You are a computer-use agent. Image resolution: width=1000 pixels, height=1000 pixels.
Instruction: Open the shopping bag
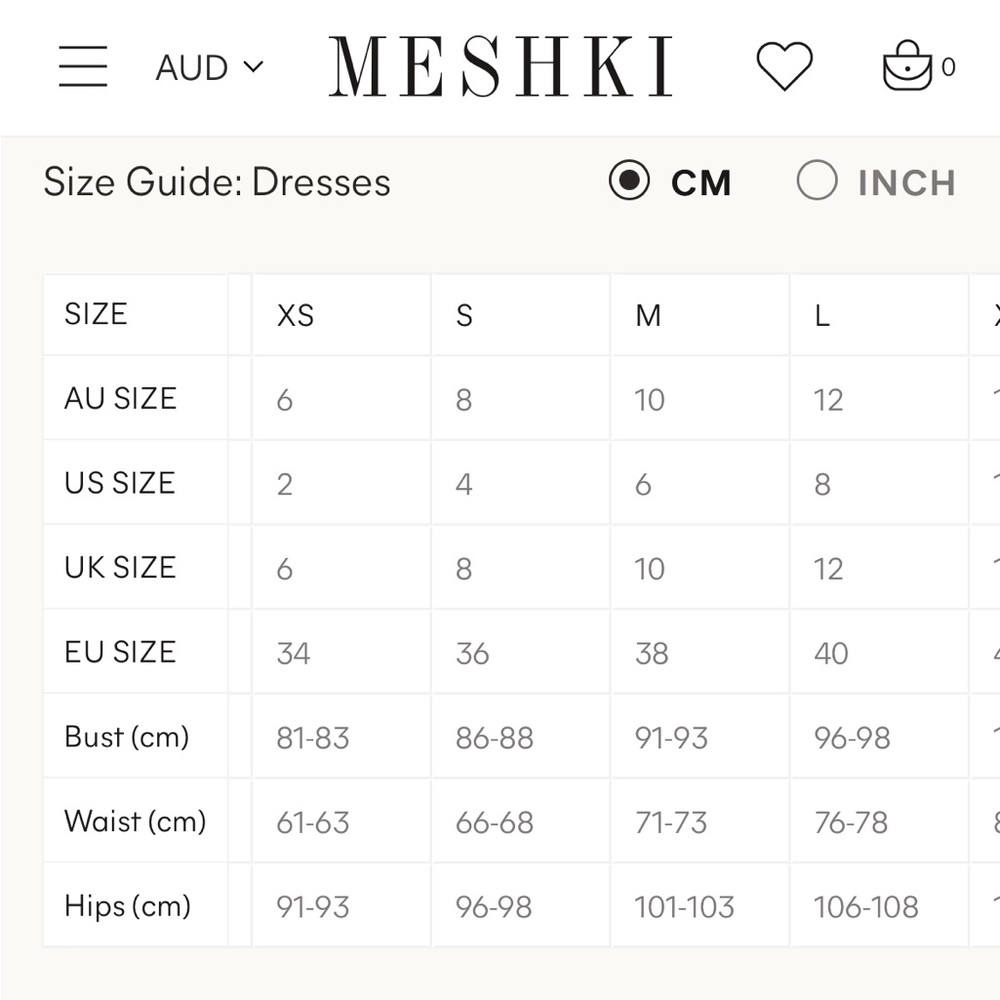[908, 68]
